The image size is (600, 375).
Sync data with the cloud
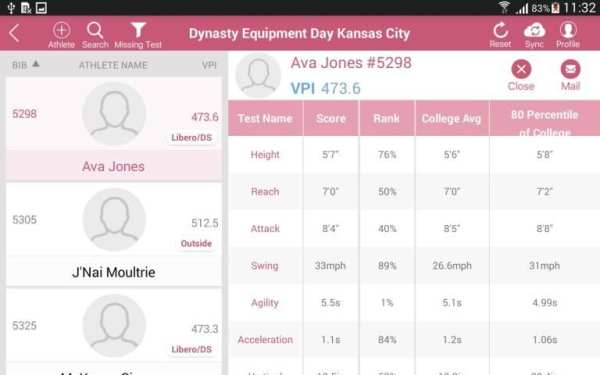(534, 35)
